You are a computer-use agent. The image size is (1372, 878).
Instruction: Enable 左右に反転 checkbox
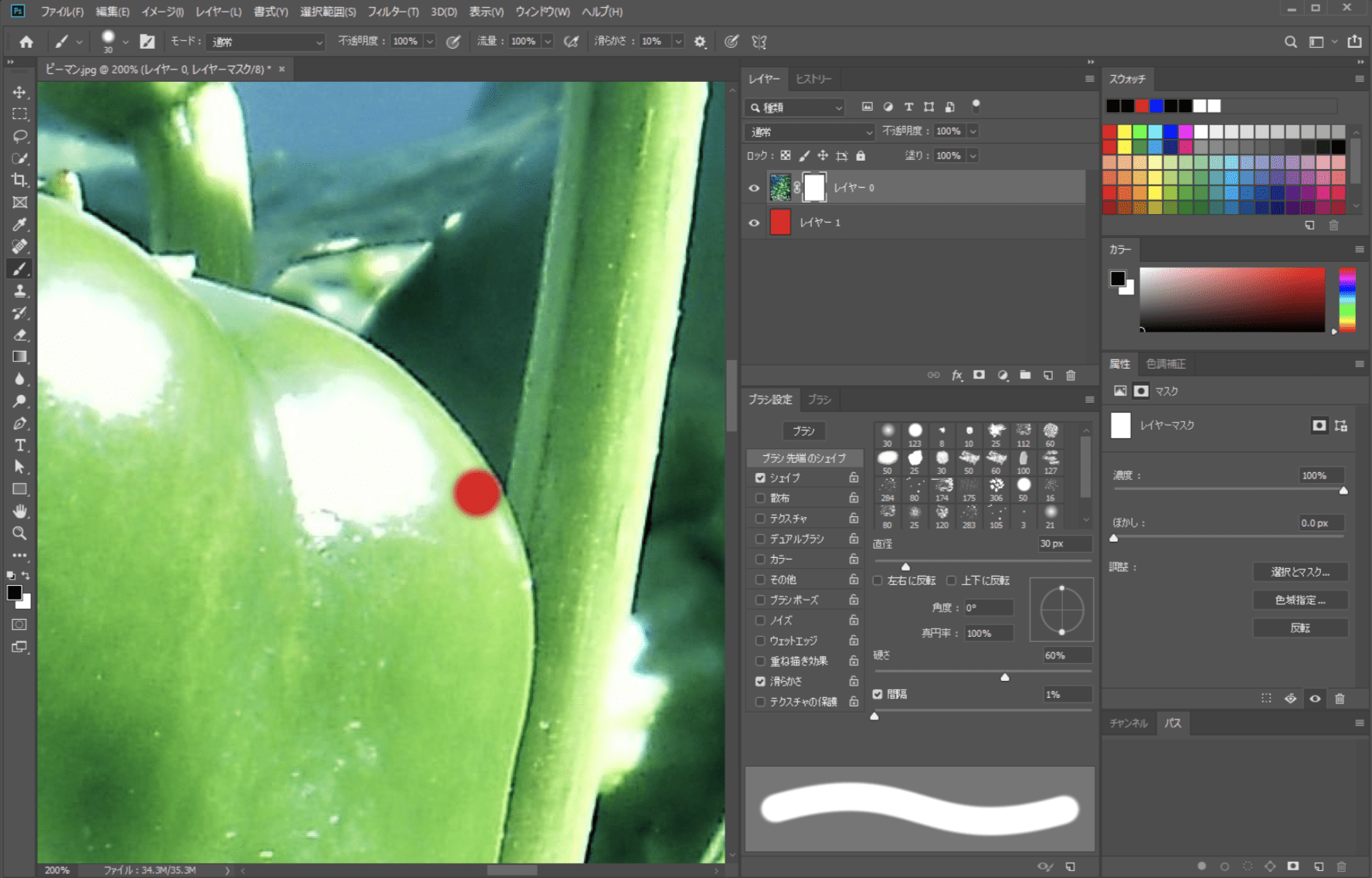click(878, 580)
